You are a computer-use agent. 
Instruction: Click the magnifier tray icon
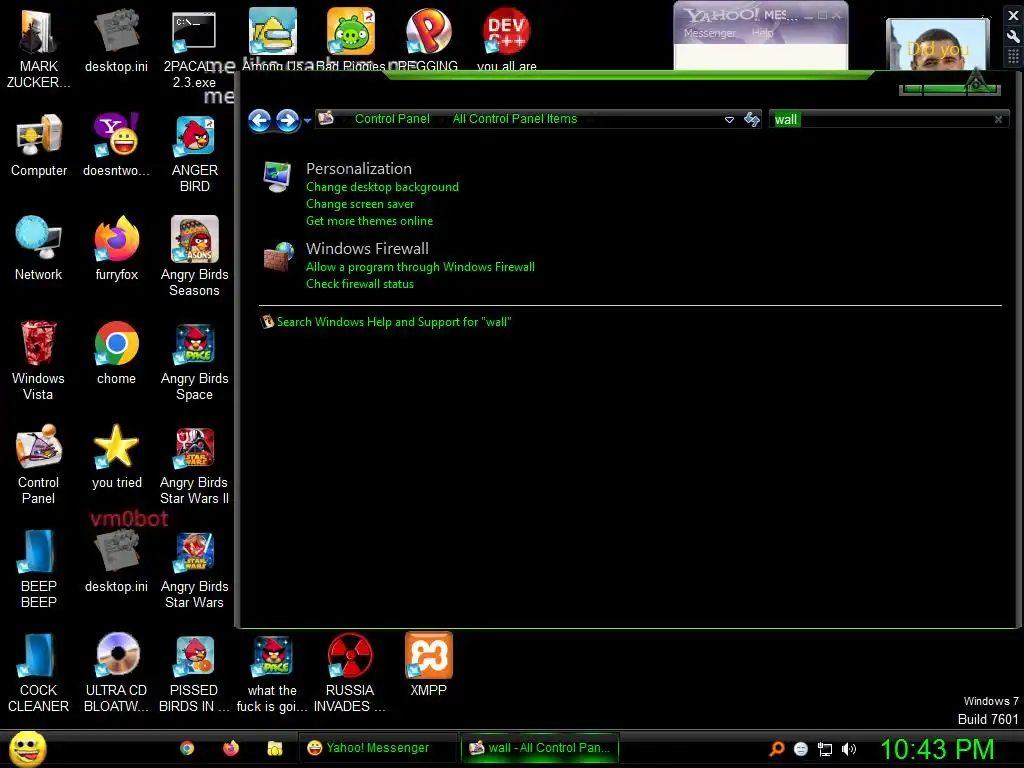pyautogui.click(x=776, y=748)
